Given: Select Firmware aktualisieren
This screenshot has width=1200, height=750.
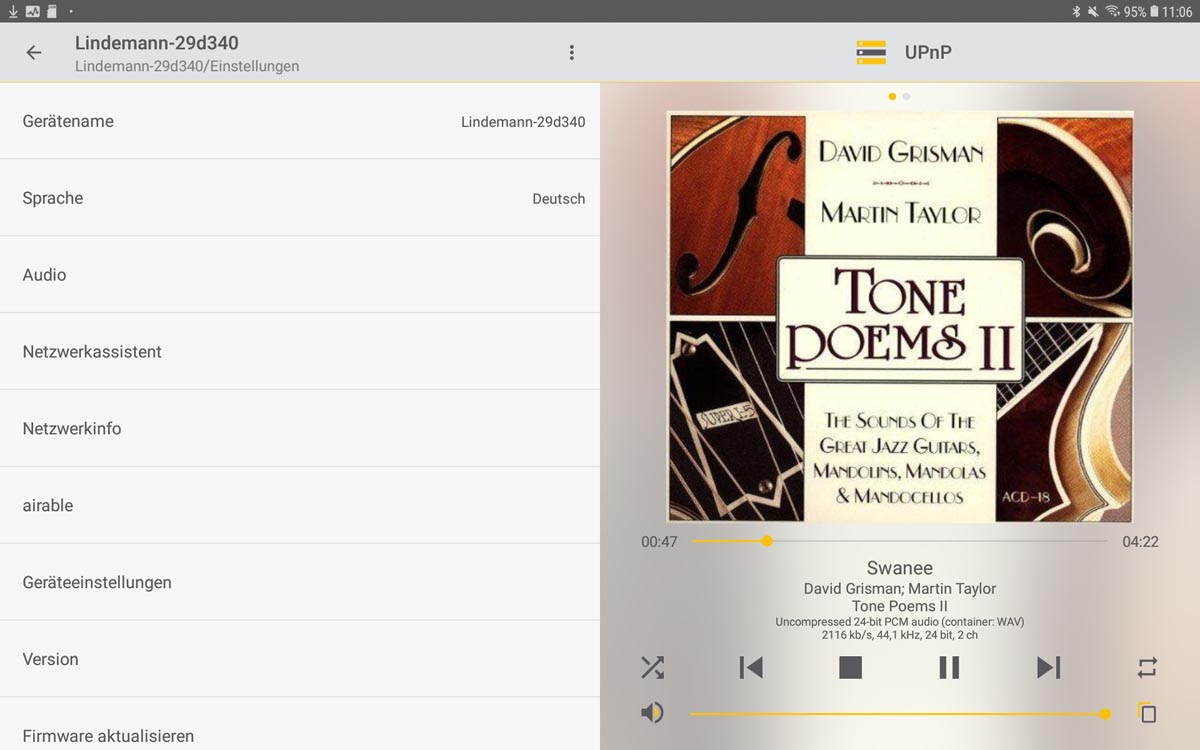Looking at the screenshot, I should click(300, 734).
